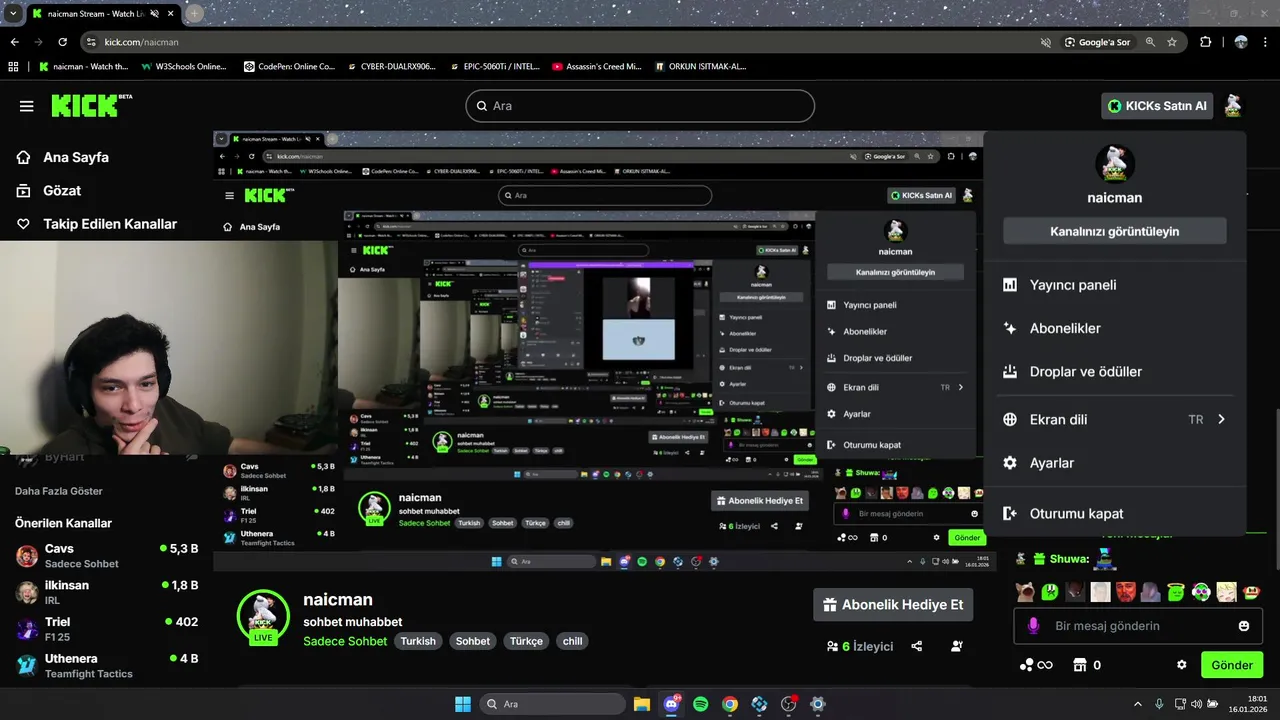Open Ana Sayfa home icon in sidebar

tap(24, 157)
